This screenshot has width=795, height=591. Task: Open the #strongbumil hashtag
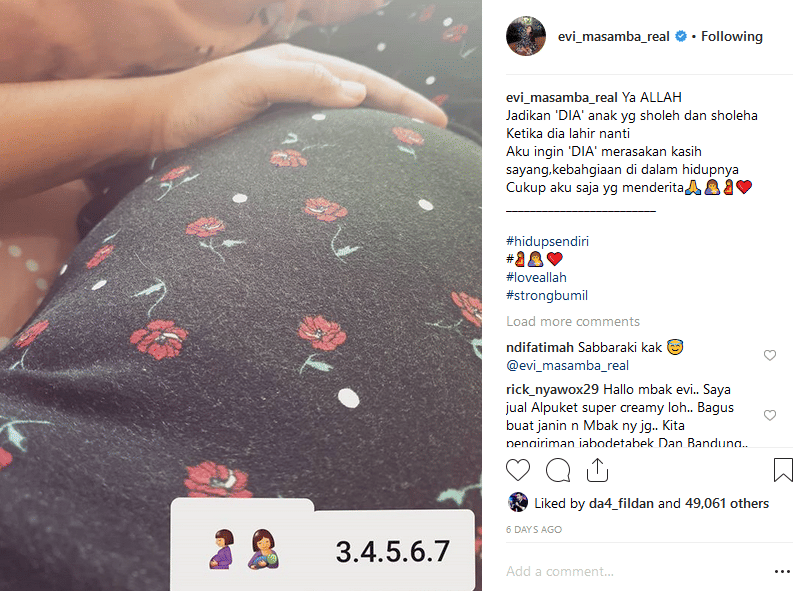click(547, 296)
